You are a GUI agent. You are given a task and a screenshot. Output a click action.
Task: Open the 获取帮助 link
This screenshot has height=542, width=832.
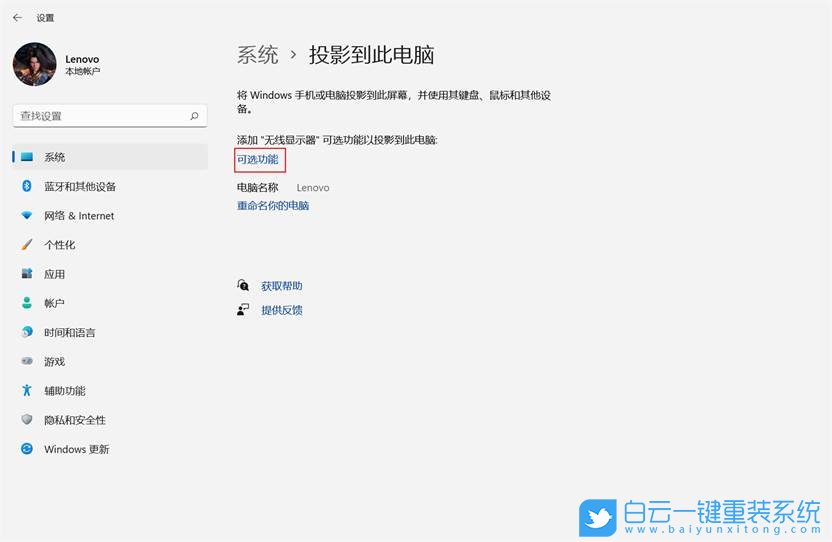point(282,286)
